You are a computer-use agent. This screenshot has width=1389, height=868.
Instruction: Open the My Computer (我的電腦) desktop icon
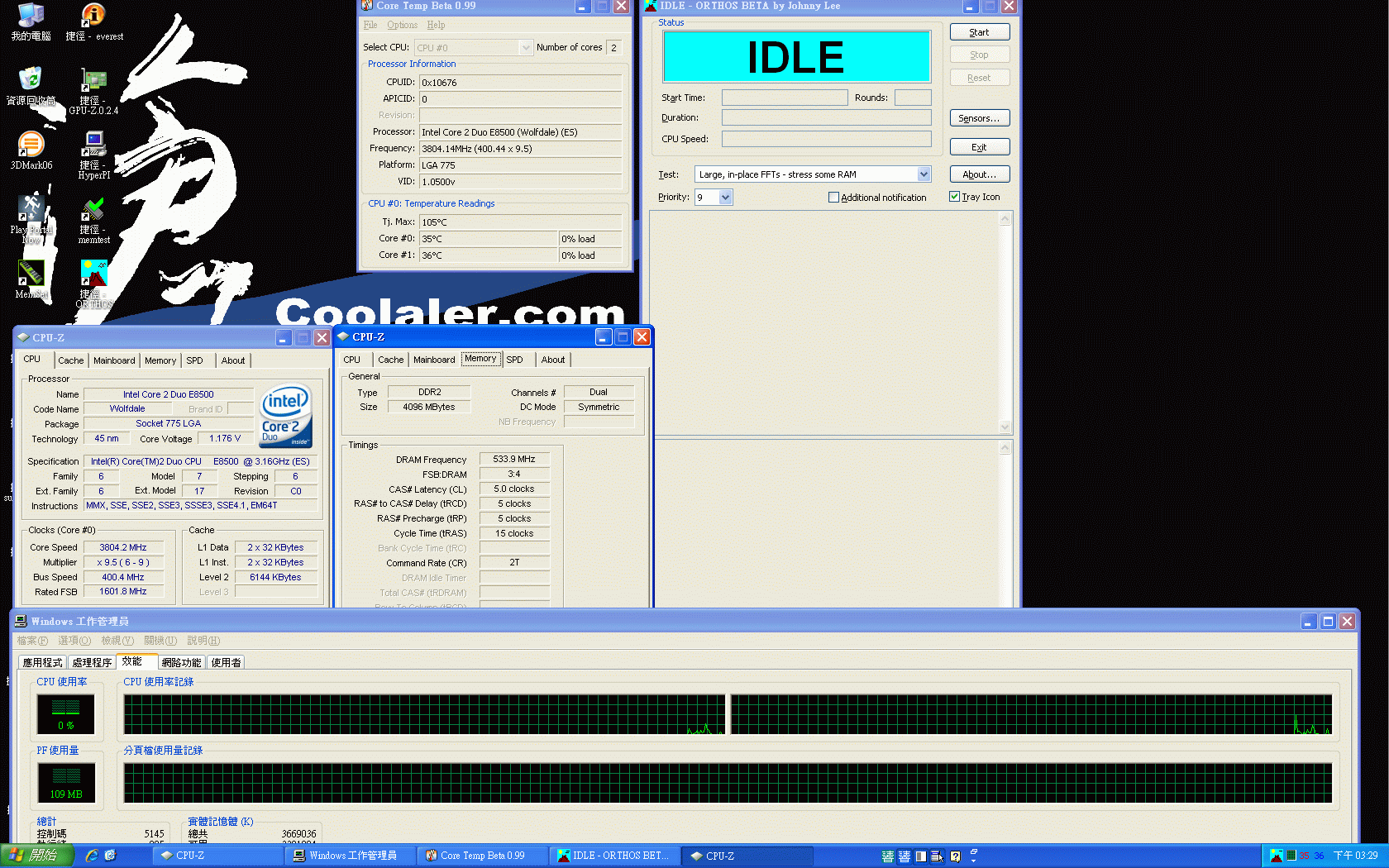click(31, 22)
